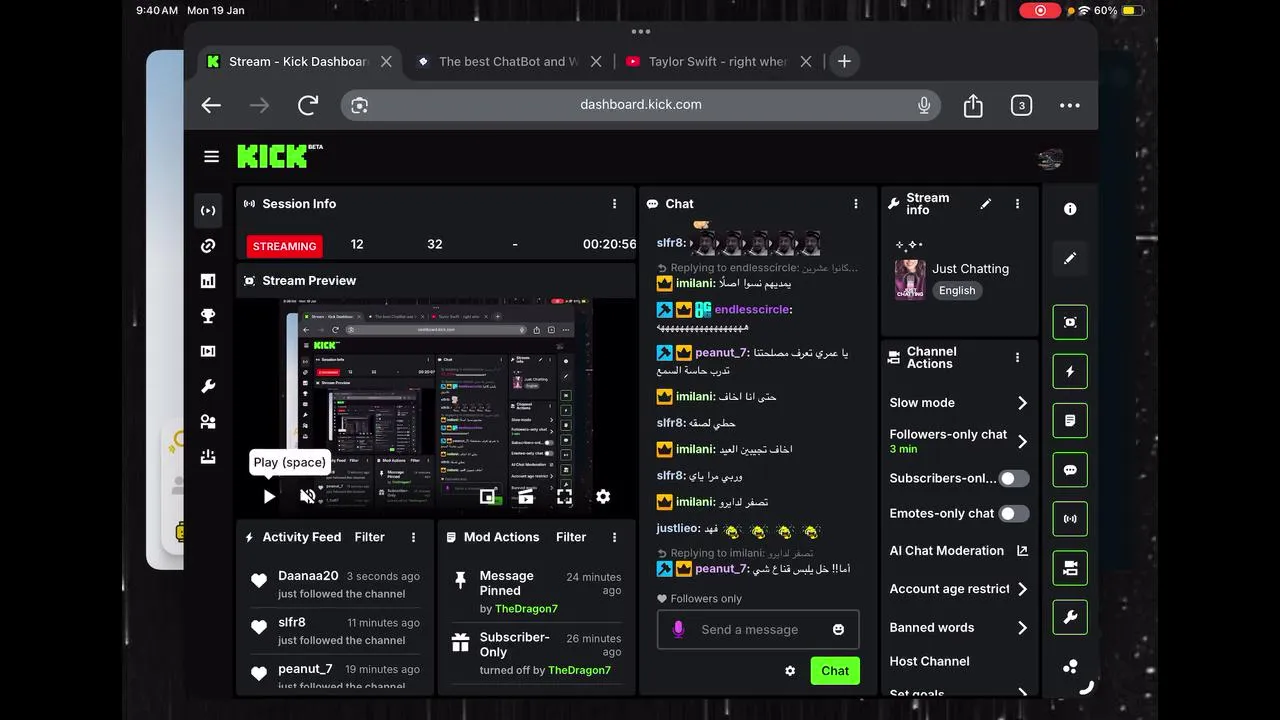
Task: Toggle the Stream info wrench panel button
Action: coord(1070,618)
